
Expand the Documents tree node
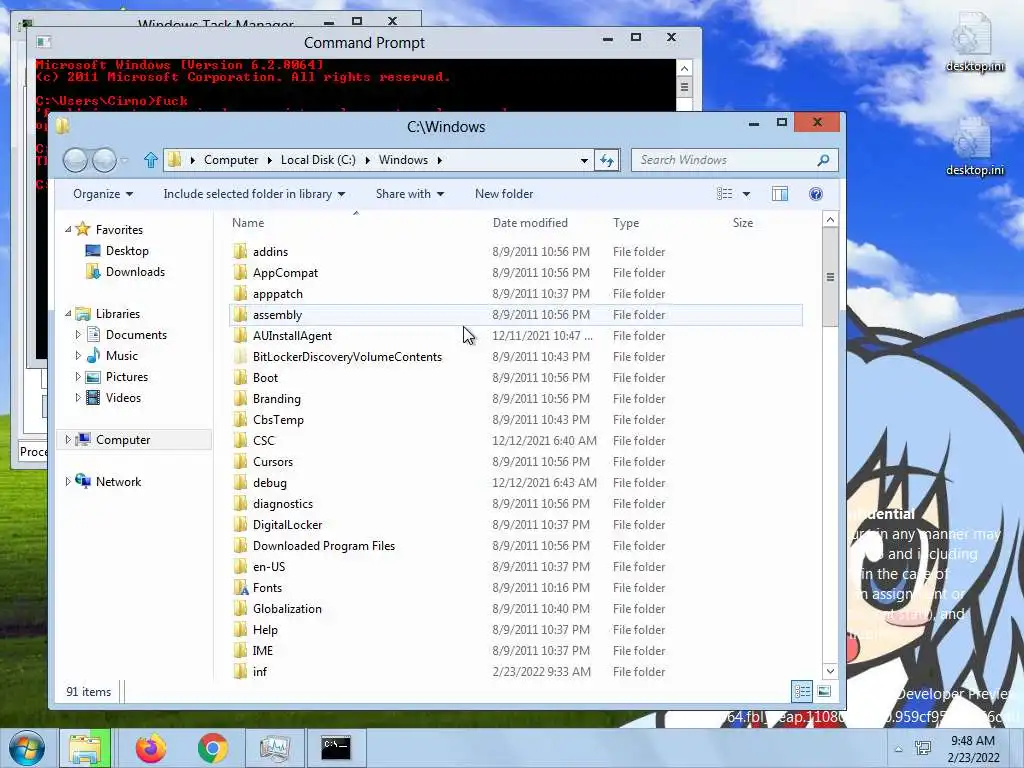[x=78, y=335]
